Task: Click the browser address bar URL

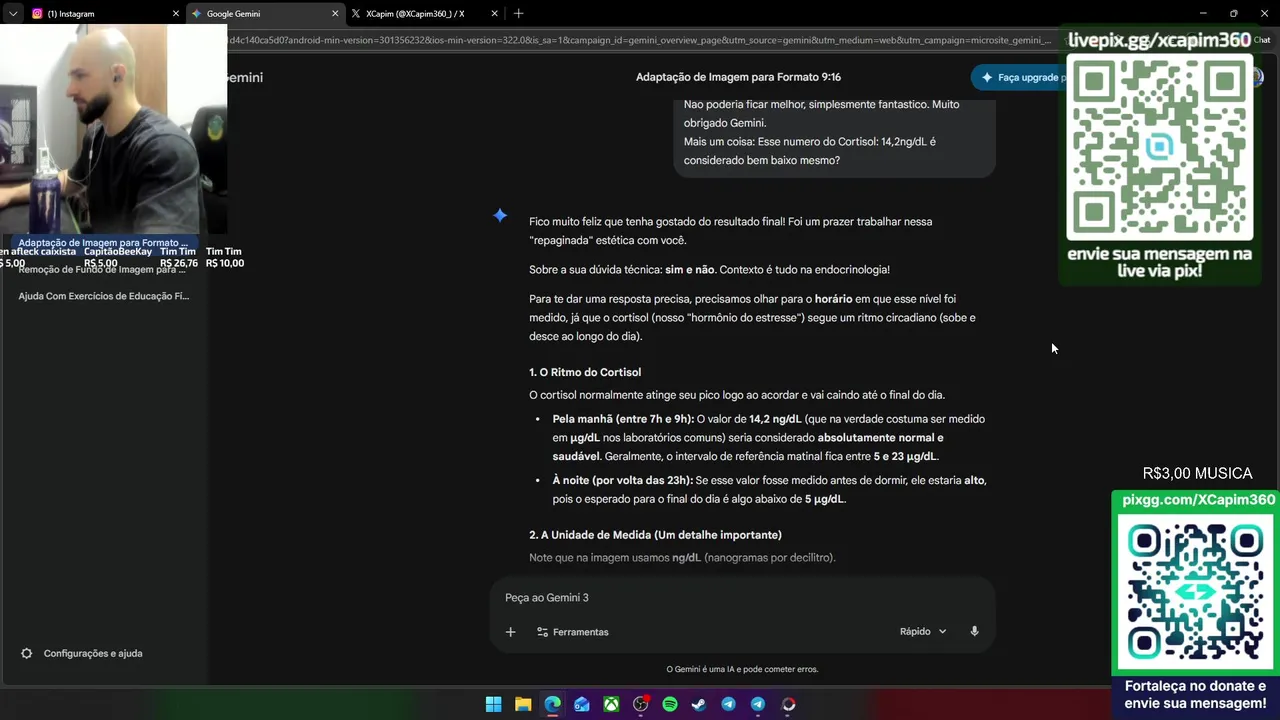Action: click(x=640, y=40)
